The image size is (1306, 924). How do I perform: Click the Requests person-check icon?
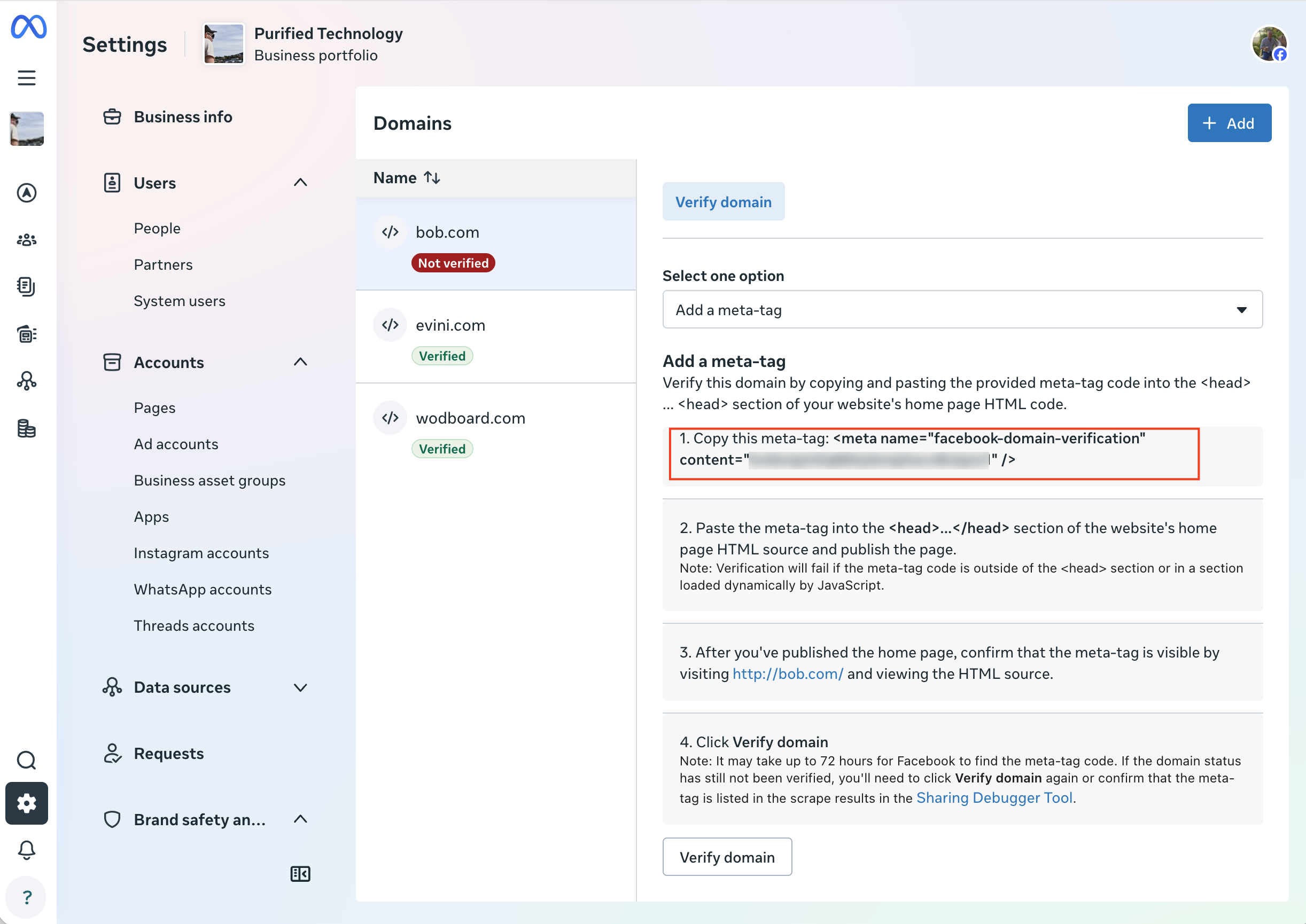(x=112, y=753)
